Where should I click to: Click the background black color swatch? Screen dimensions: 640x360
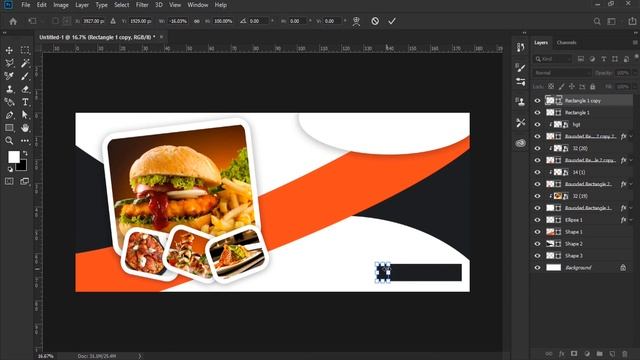point(22,166)
